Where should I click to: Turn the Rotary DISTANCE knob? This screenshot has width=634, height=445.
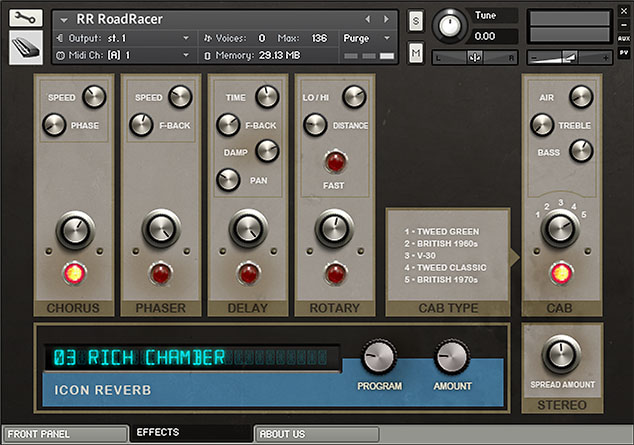point(315,125)
